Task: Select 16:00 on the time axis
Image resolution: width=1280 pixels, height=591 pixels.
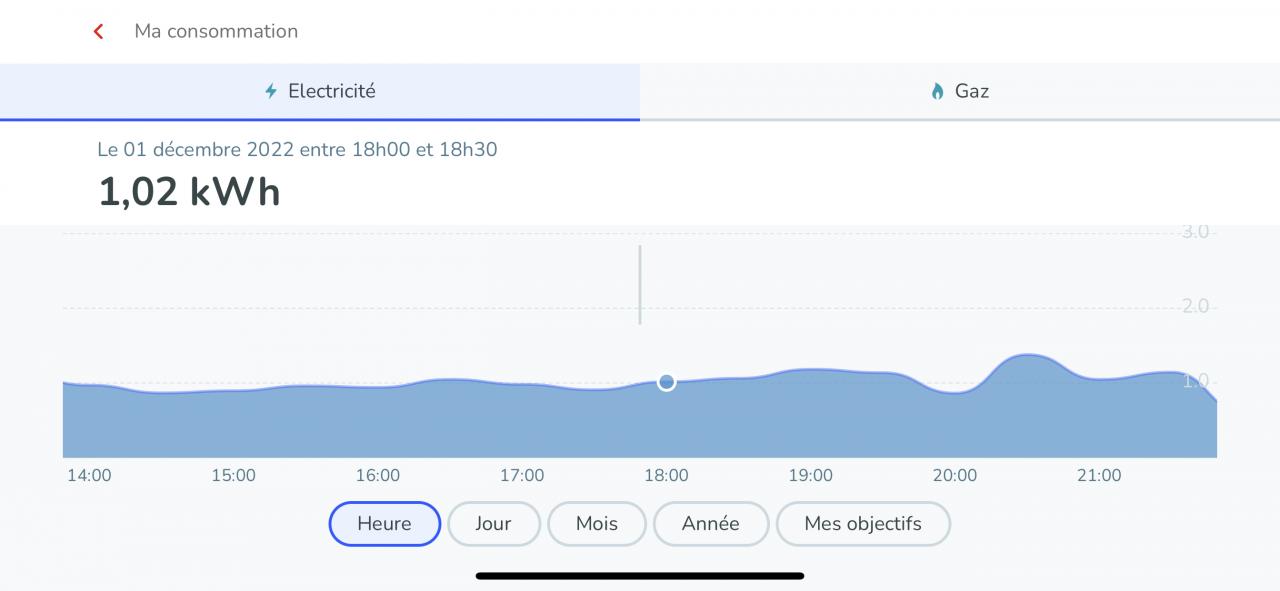Action: [378, 476]
